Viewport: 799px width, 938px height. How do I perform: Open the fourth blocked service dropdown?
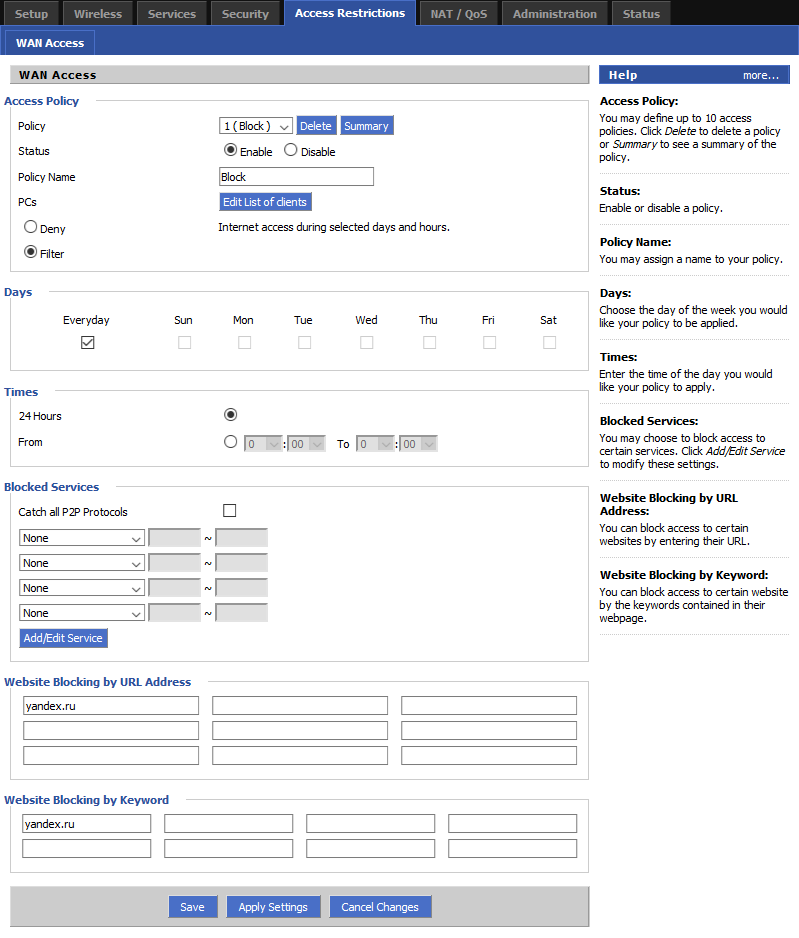coord(82,613)
